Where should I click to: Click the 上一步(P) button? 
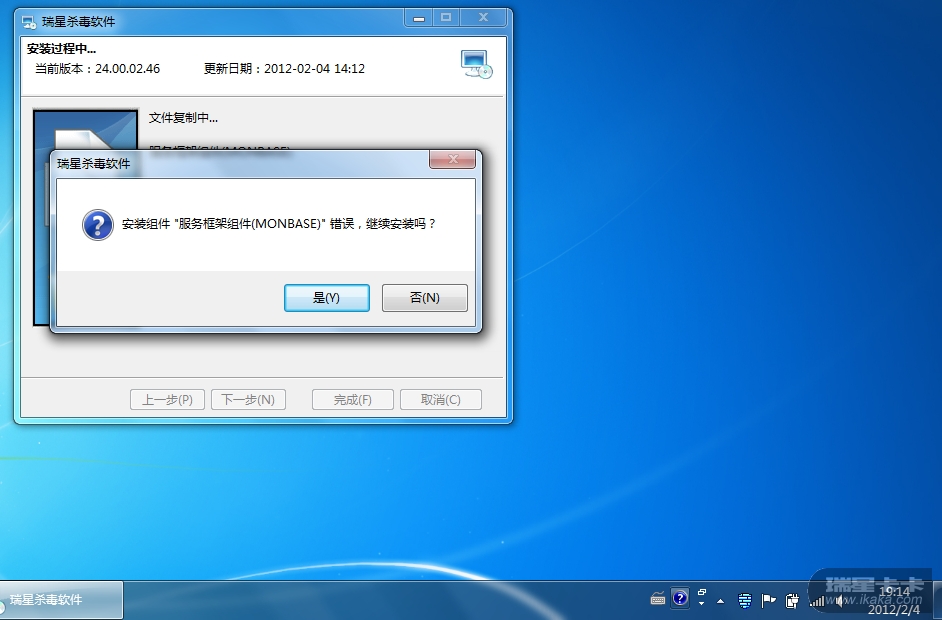tap(167, 400)
